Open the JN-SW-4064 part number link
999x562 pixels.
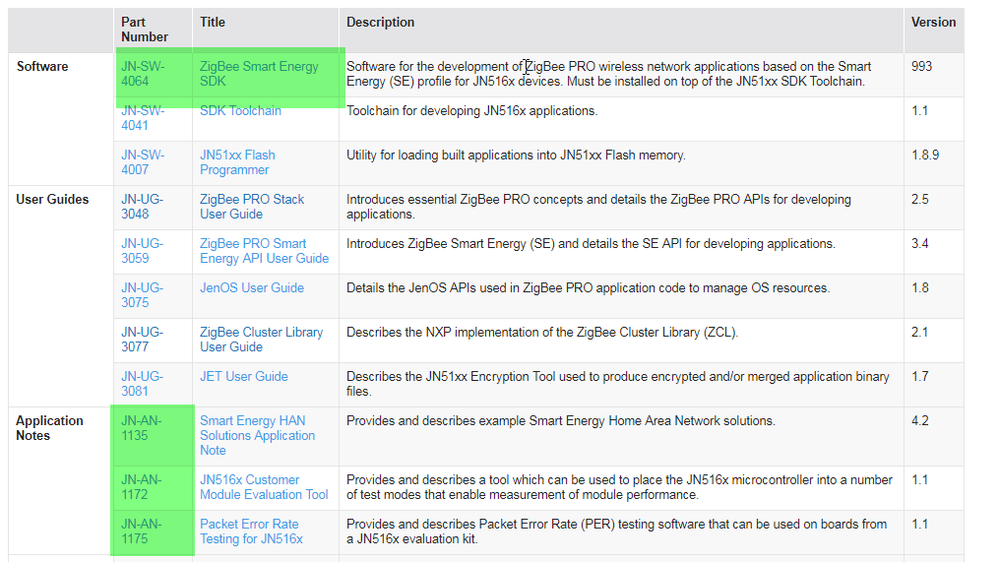point(143,74)
